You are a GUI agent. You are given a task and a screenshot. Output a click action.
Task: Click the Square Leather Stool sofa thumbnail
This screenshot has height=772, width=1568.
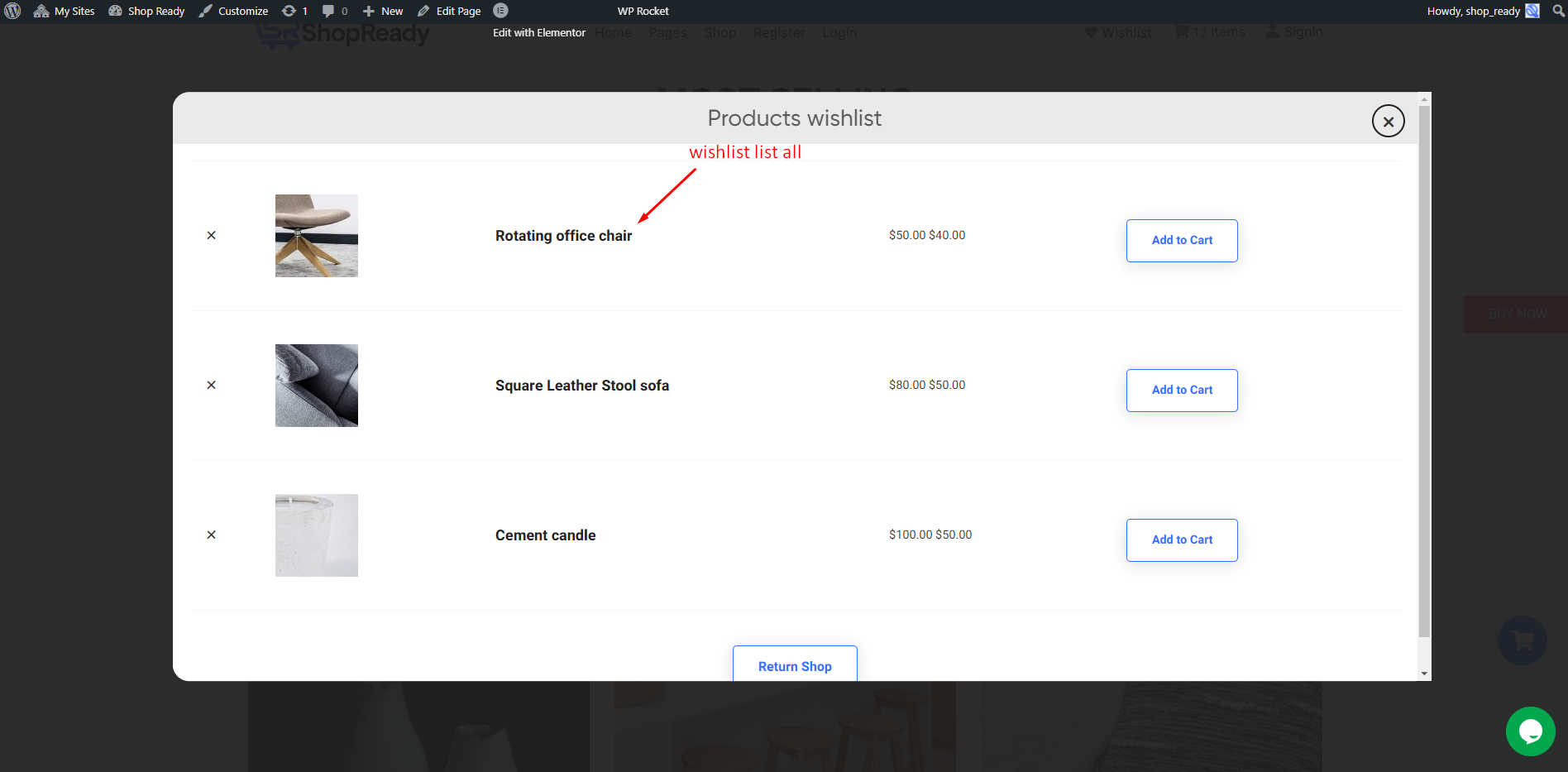[317, 386]
